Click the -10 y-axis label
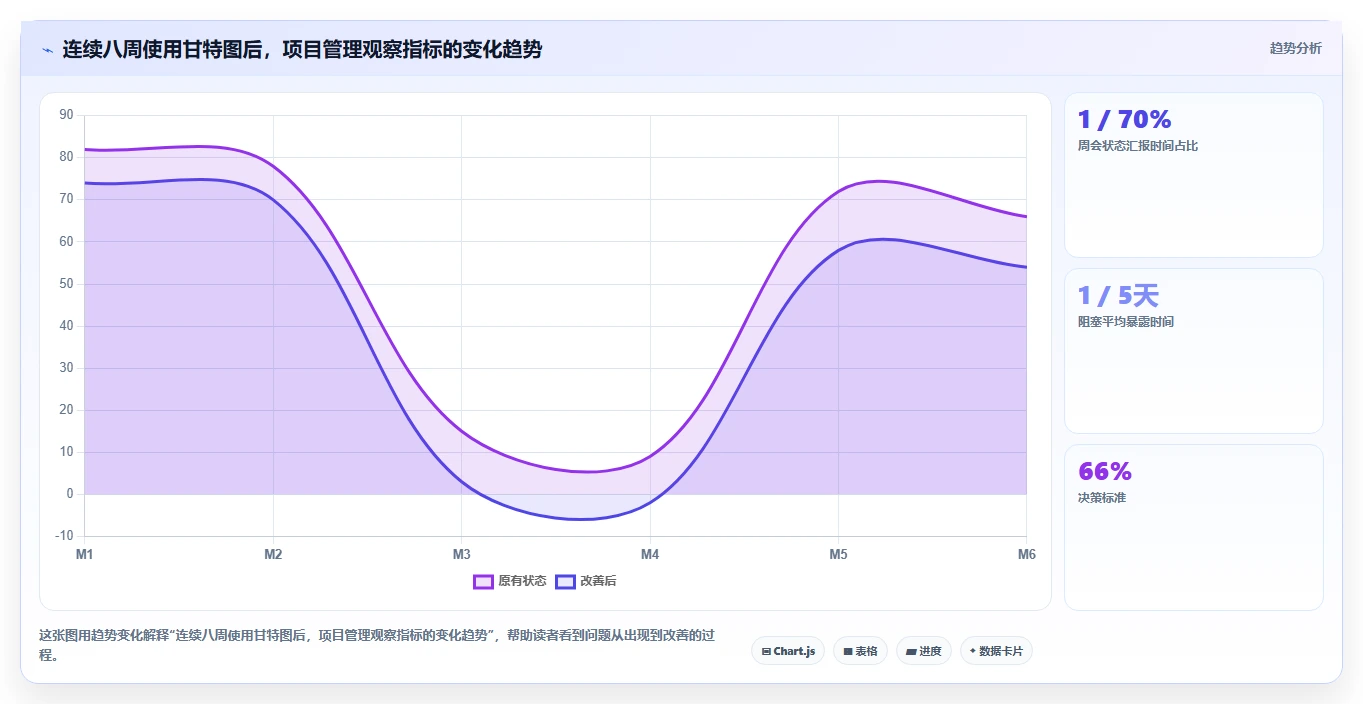The image size is (1363, 704). [64, 536]
